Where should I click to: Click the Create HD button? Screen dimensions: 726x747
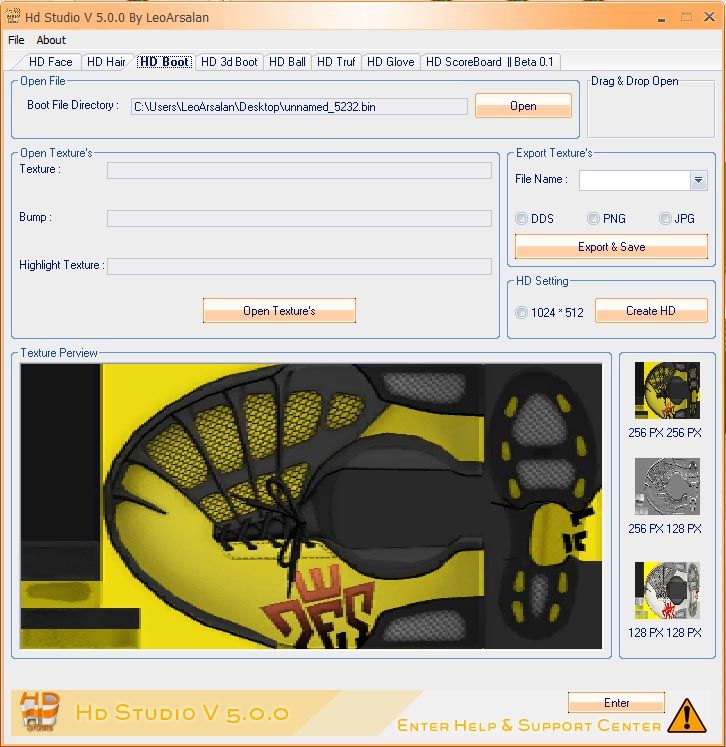650,311
